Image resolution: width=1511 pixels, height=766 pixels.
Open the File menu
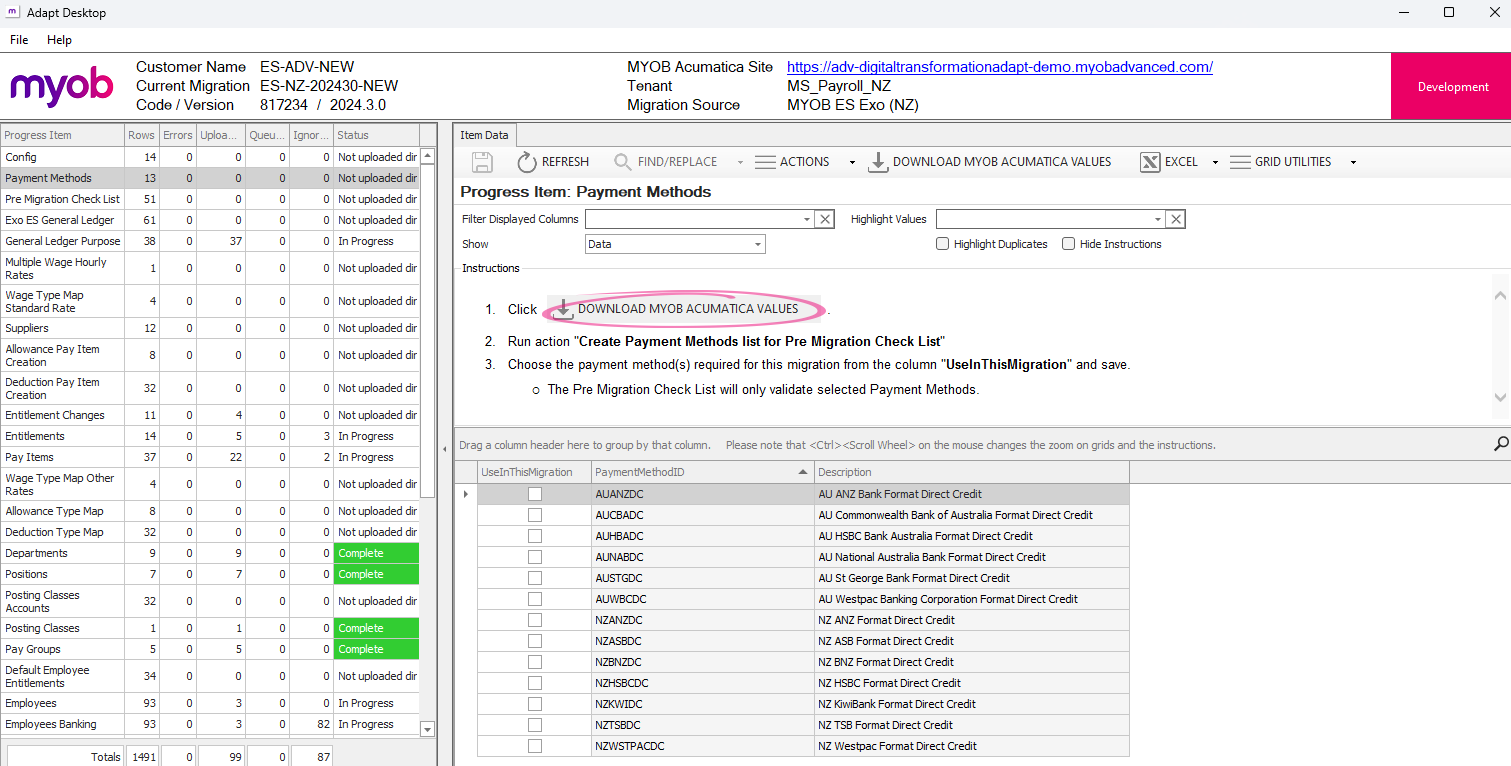pos(19,39)
